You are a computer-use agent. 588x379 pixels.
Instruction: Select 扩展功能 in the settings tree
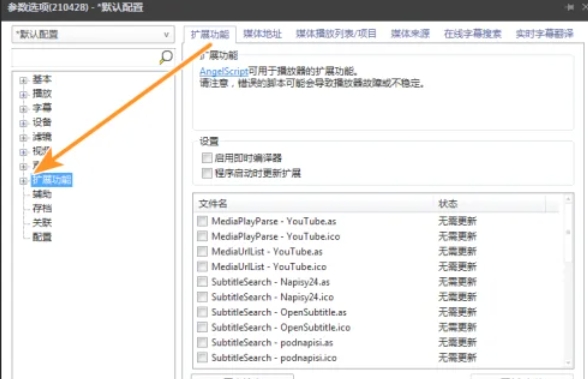tap(52, 180)
